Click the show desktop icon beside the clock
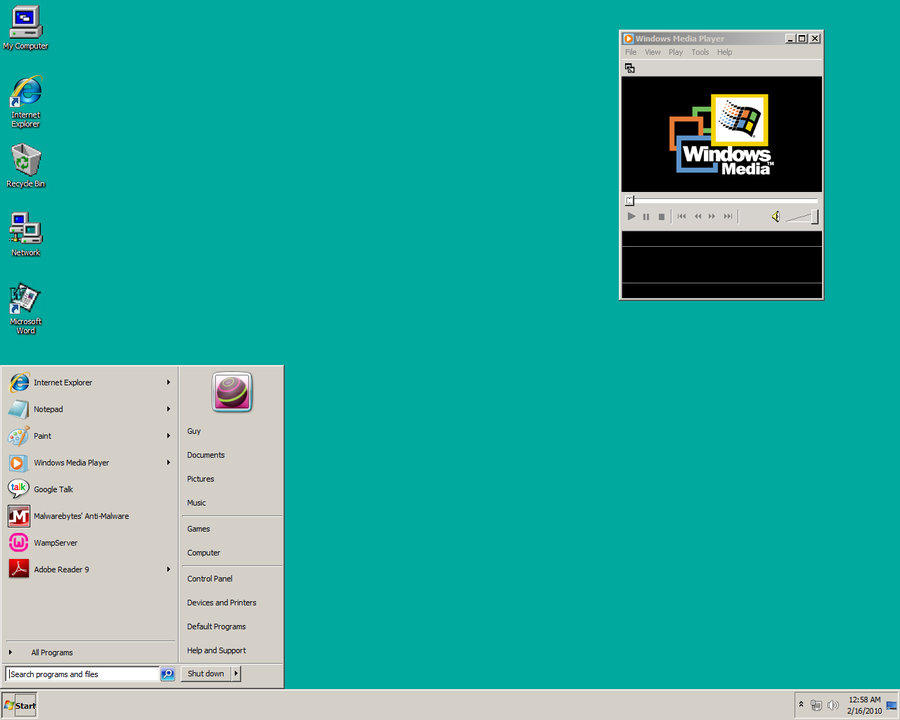The height and width of the screenshot is (720, 900). [x=891, y=705]
